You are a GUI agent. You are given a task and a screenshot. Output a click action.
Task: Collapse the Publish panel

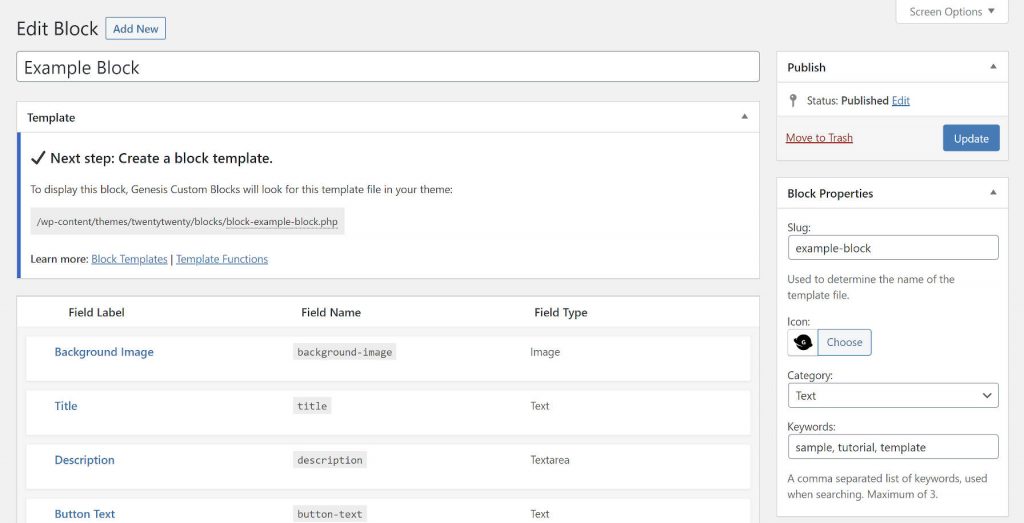point(992,67)
